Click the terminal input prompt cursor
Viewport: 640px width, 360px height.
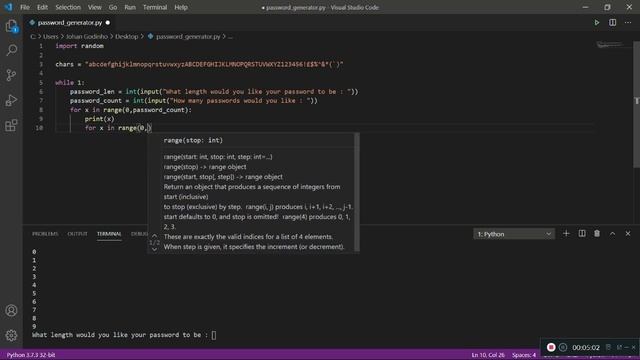point(214,335)
